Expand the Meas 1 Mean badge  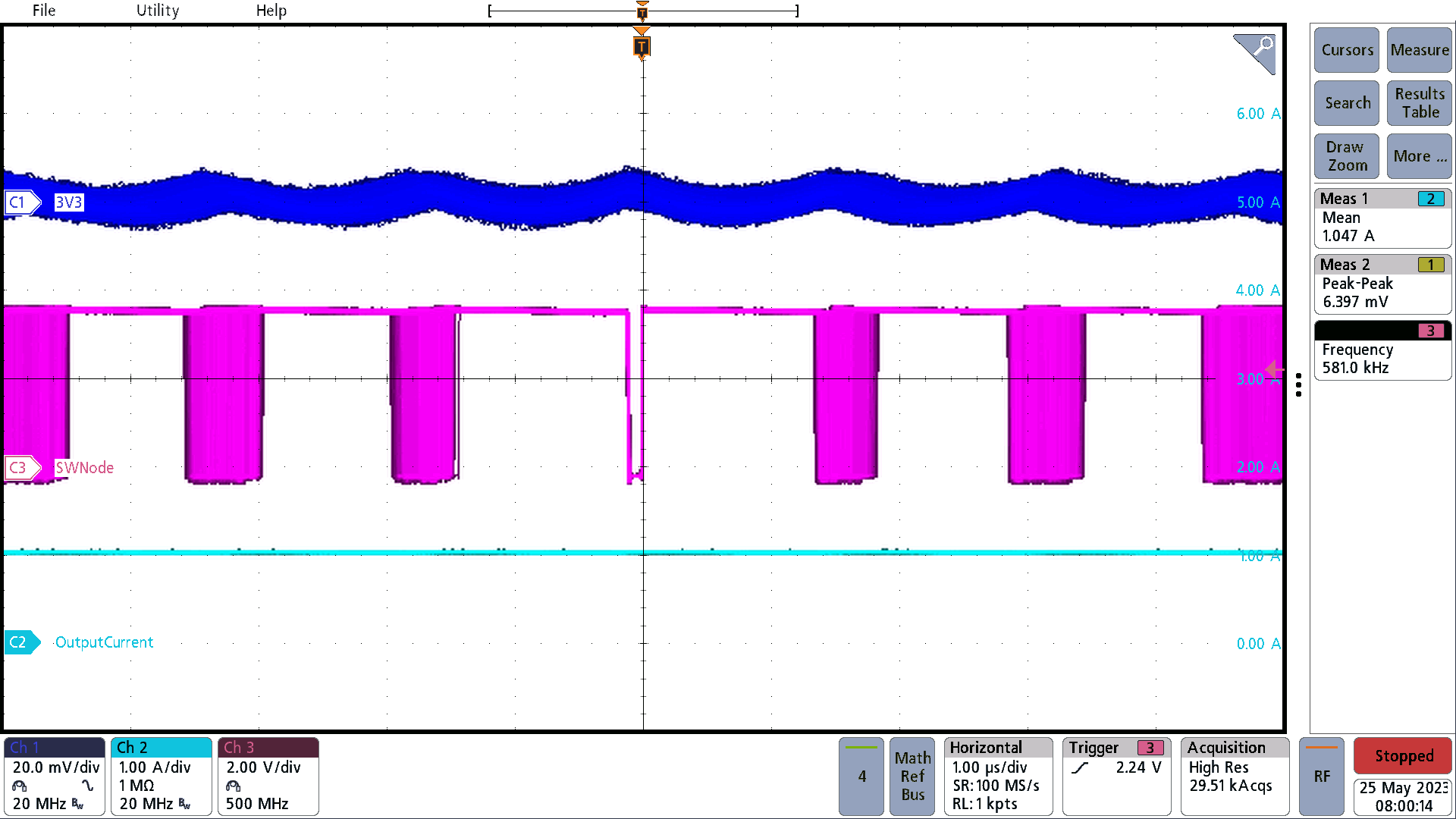click(x=1382, y=218)
